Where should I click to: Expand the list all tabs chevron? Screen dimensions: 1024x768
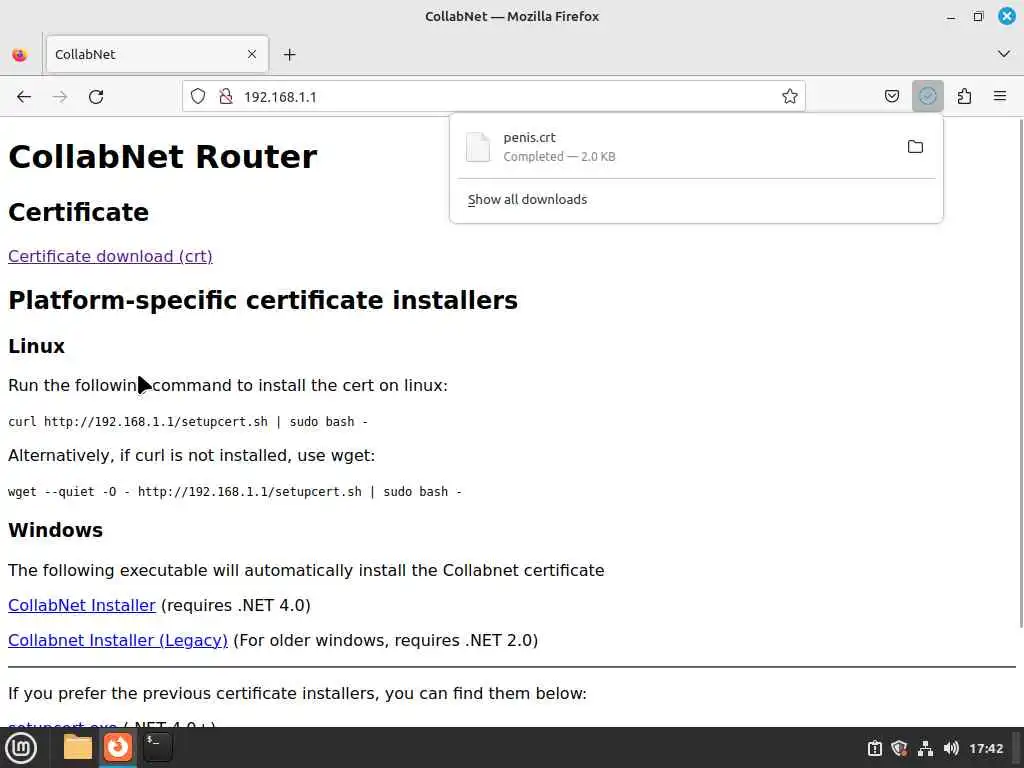coord(1004,54)
